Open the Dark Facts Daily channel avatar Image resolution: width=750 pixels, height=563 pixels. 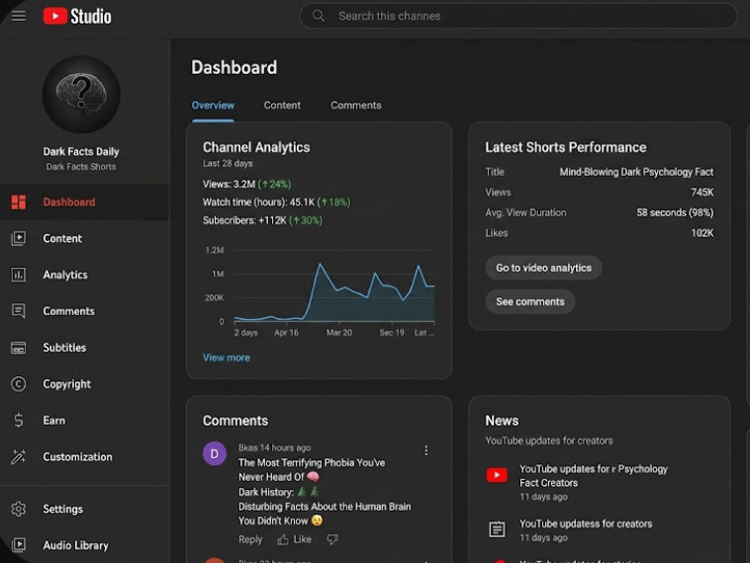pos(81,94)
